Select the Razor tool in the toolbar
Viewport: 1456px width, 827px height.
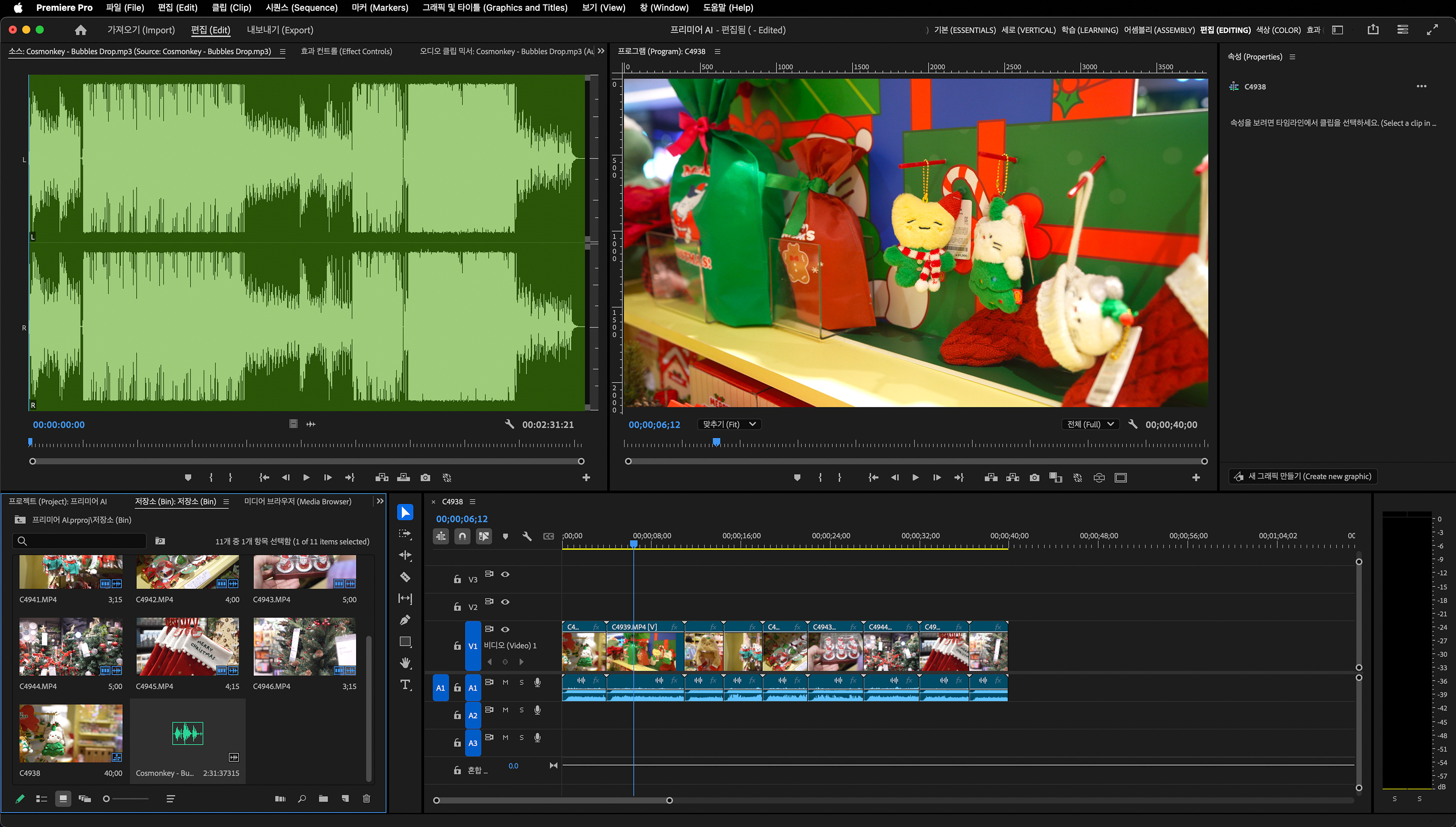point(405,577)
